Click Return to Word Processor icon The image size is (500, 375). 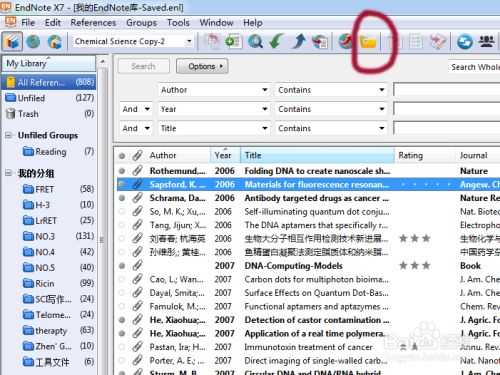click(438, 42)
